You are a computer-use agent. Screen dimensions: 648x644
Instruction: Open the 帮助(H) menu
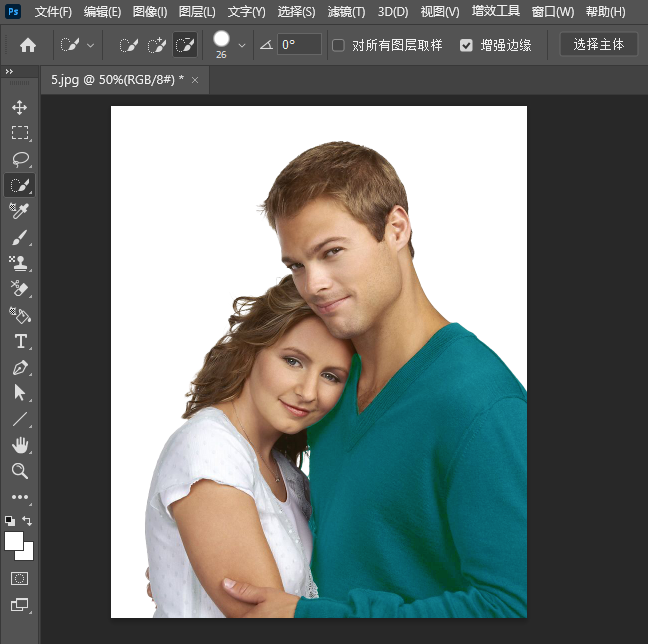[605, 12]
